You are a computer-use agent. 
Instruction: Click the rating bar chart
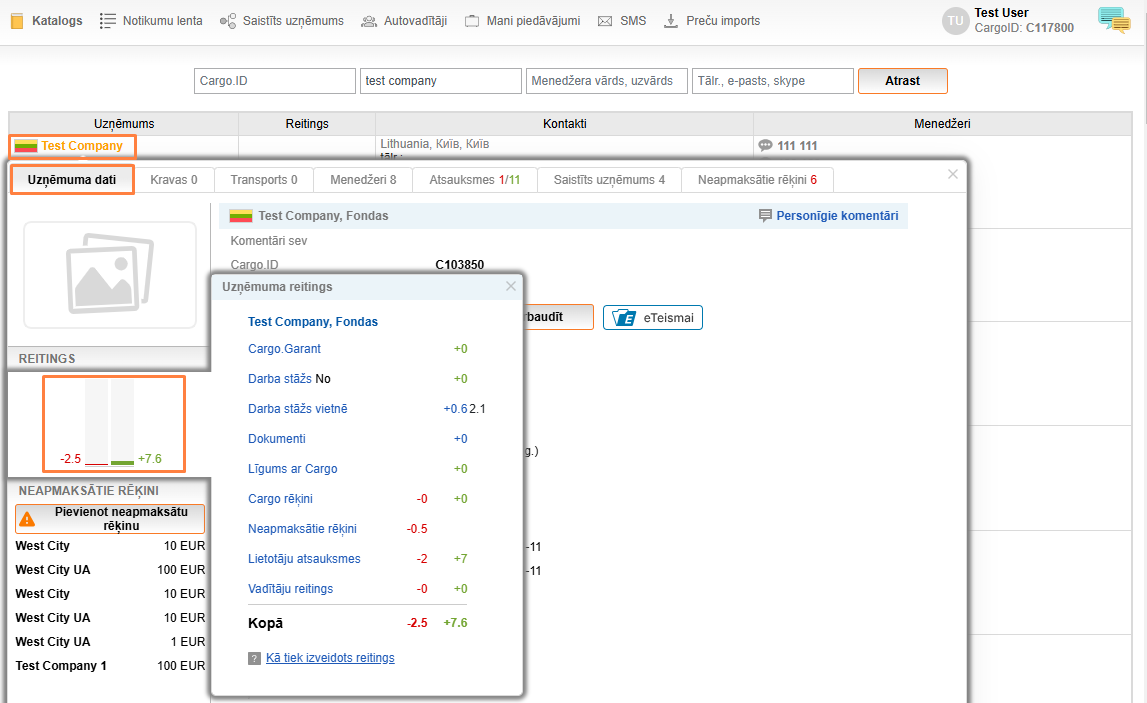point(114,423)
